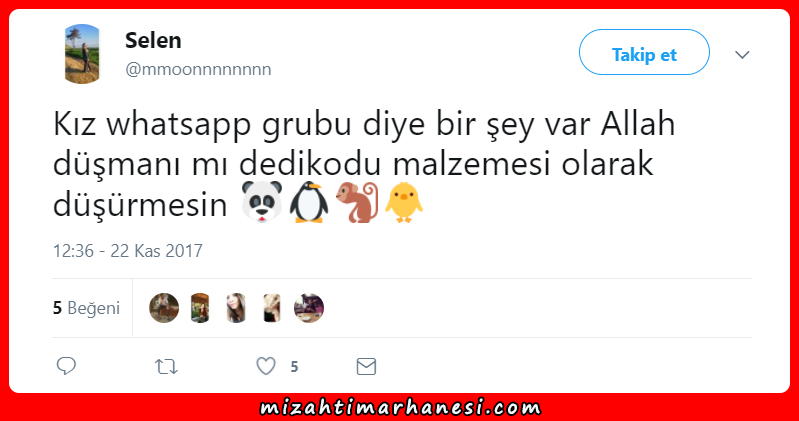The height and width of the screenshot is (421, 799).
Task: Open last liker's round avatar
Action: pos(309,308)
